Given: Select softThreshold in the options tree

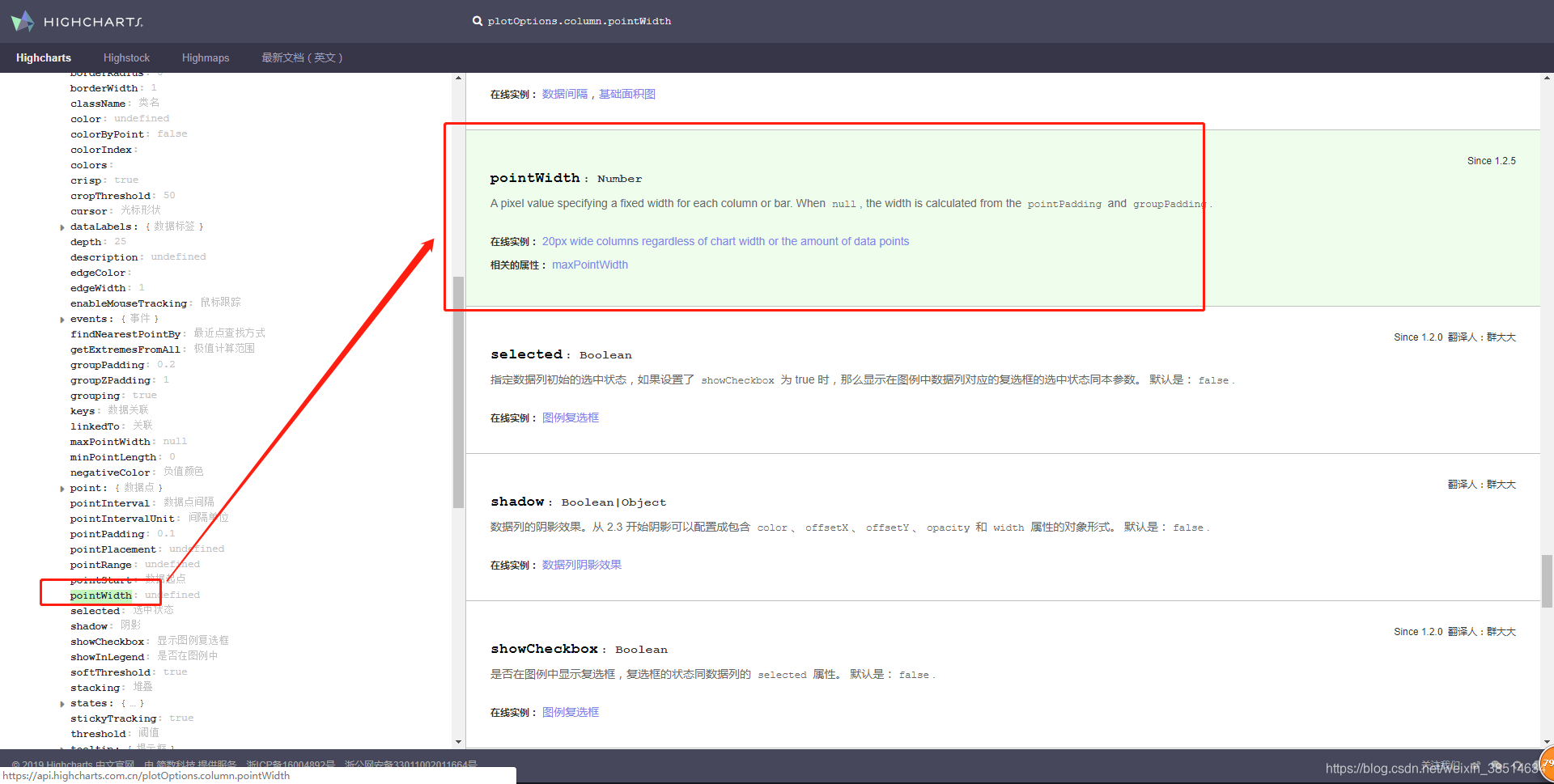Looking at the screenshot, I should click(110, 672).
